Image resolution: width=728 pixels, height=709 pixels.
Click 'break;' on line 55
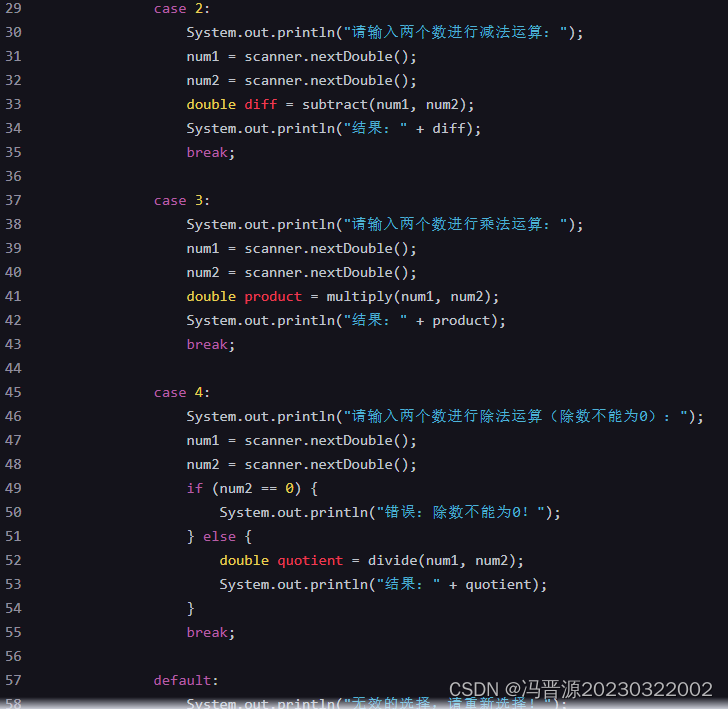(211, 633)
